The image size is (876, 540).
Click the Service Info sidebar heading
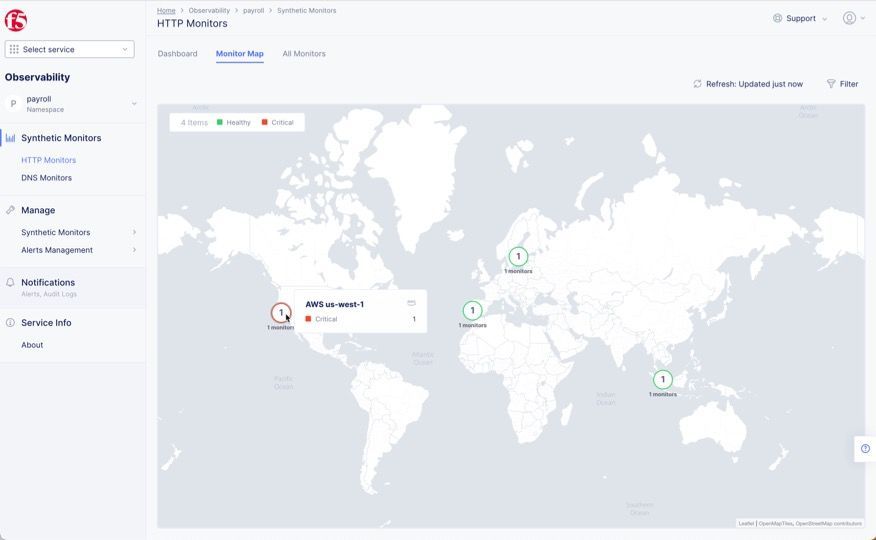pos(46,323)
